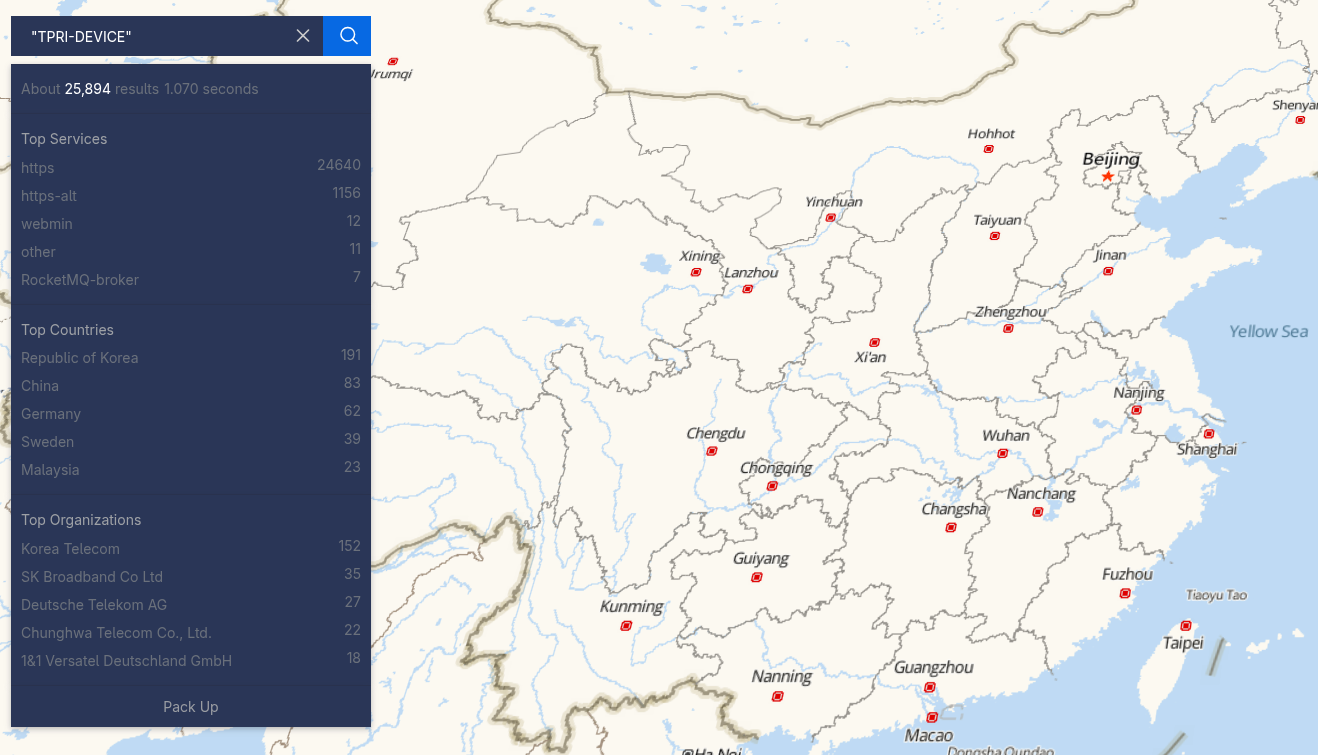Collapse the results panel with Pack Up
Screen dimensions: 1318x755
(x=190, y=706)
